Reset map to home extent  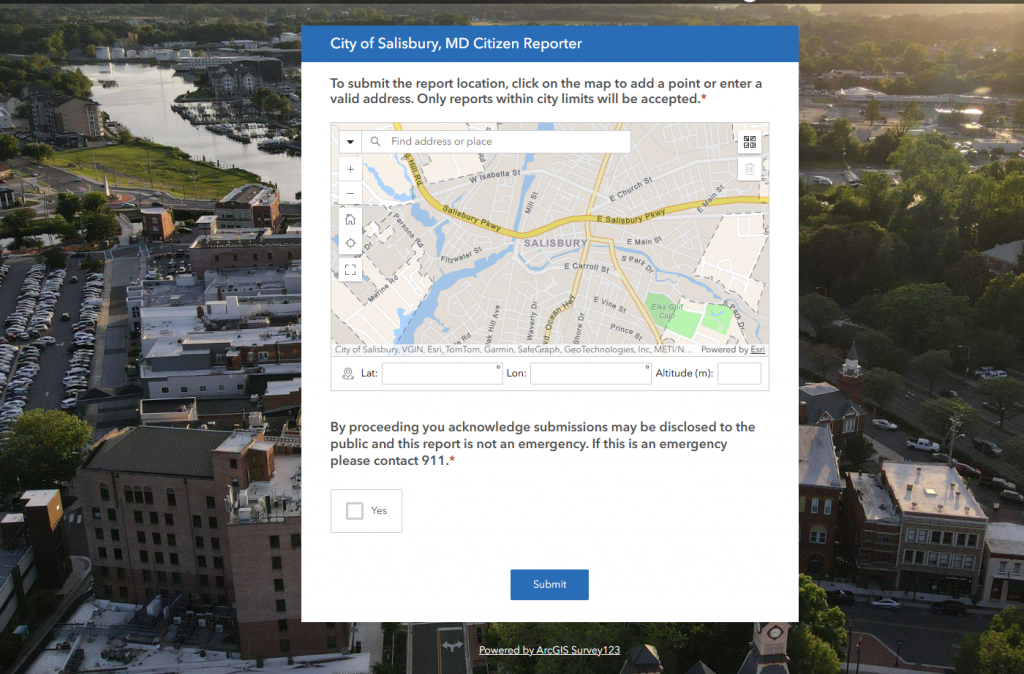pos(350,219)
